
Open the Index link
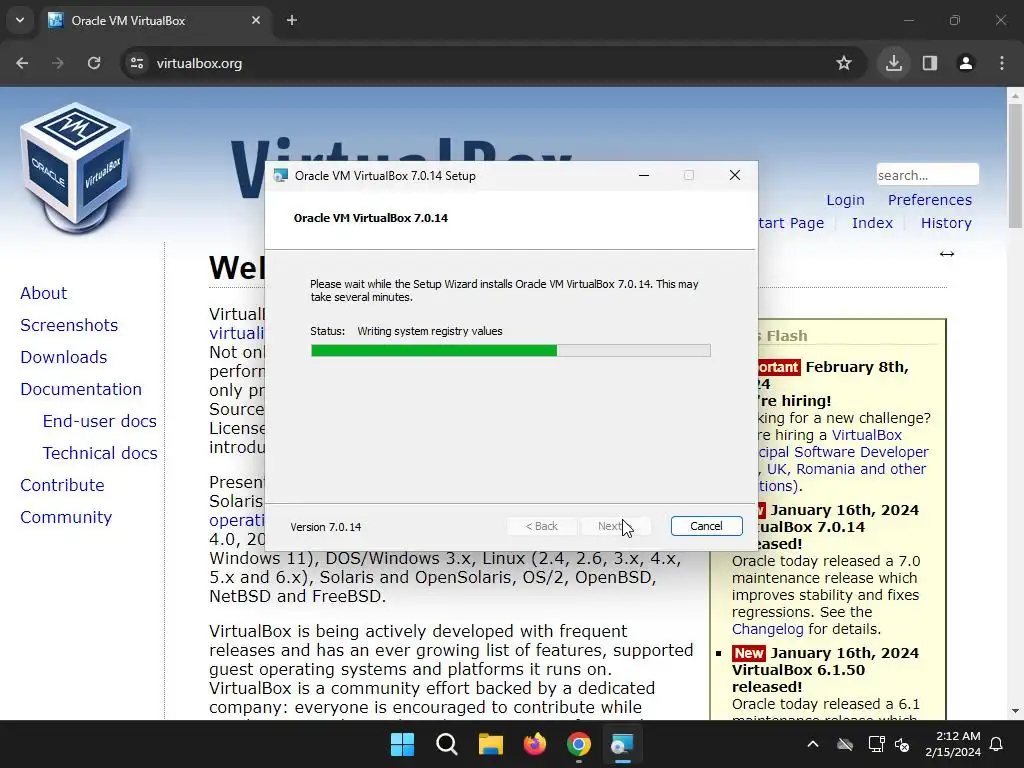click(872, 223)
